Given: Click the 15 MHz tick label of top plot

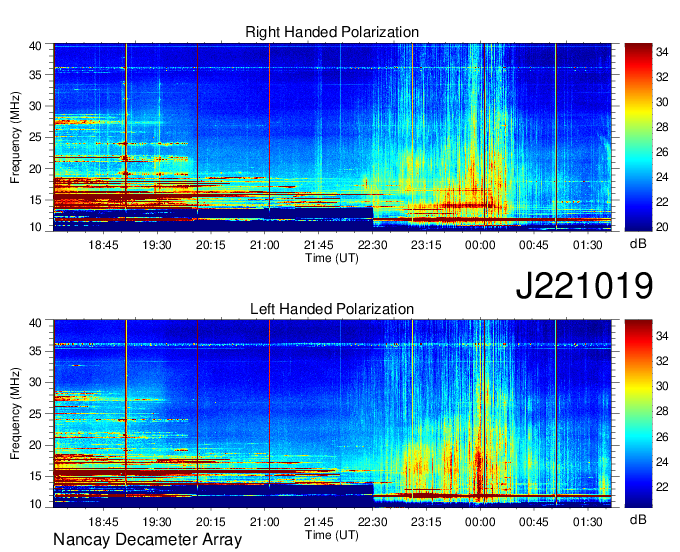Looking at the screenshot, I should pos(35,200).
